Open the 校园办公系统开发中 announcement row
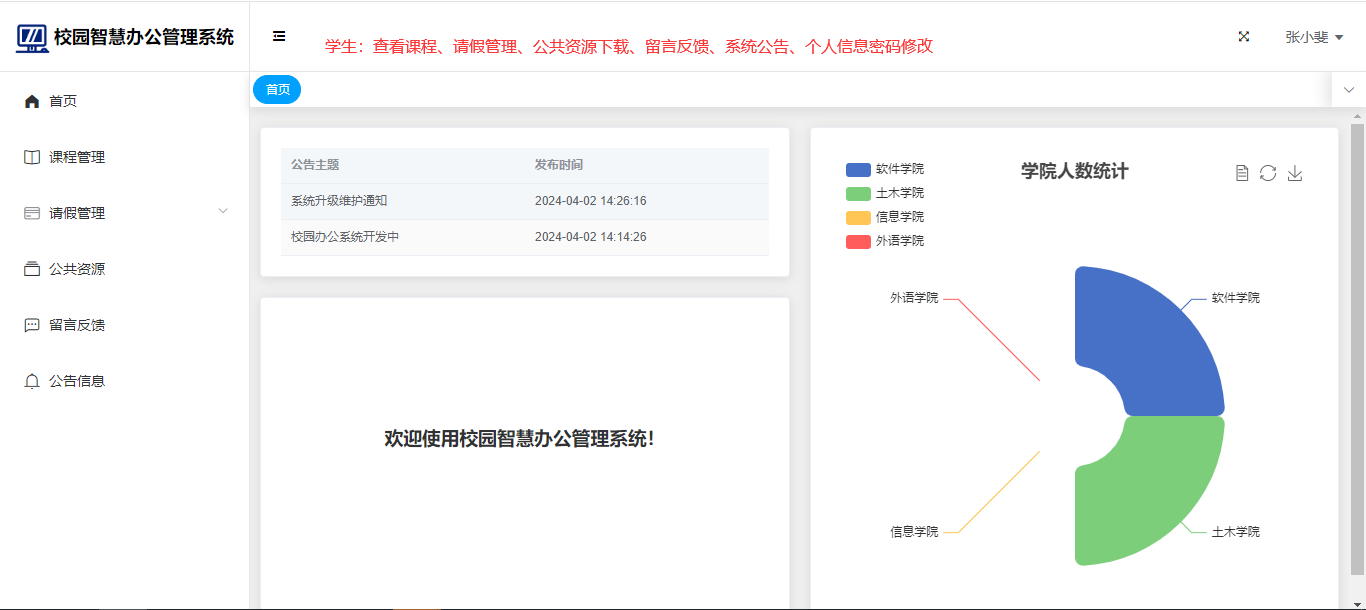1366x610 pixels. point(345,237)
